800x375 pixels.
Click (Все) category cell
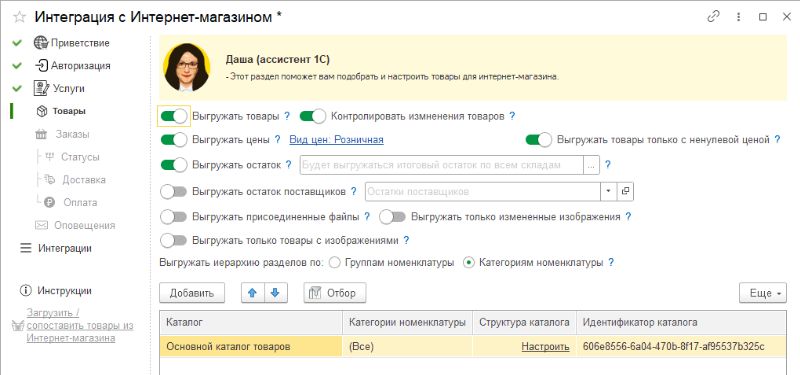[x=408, y=347]
